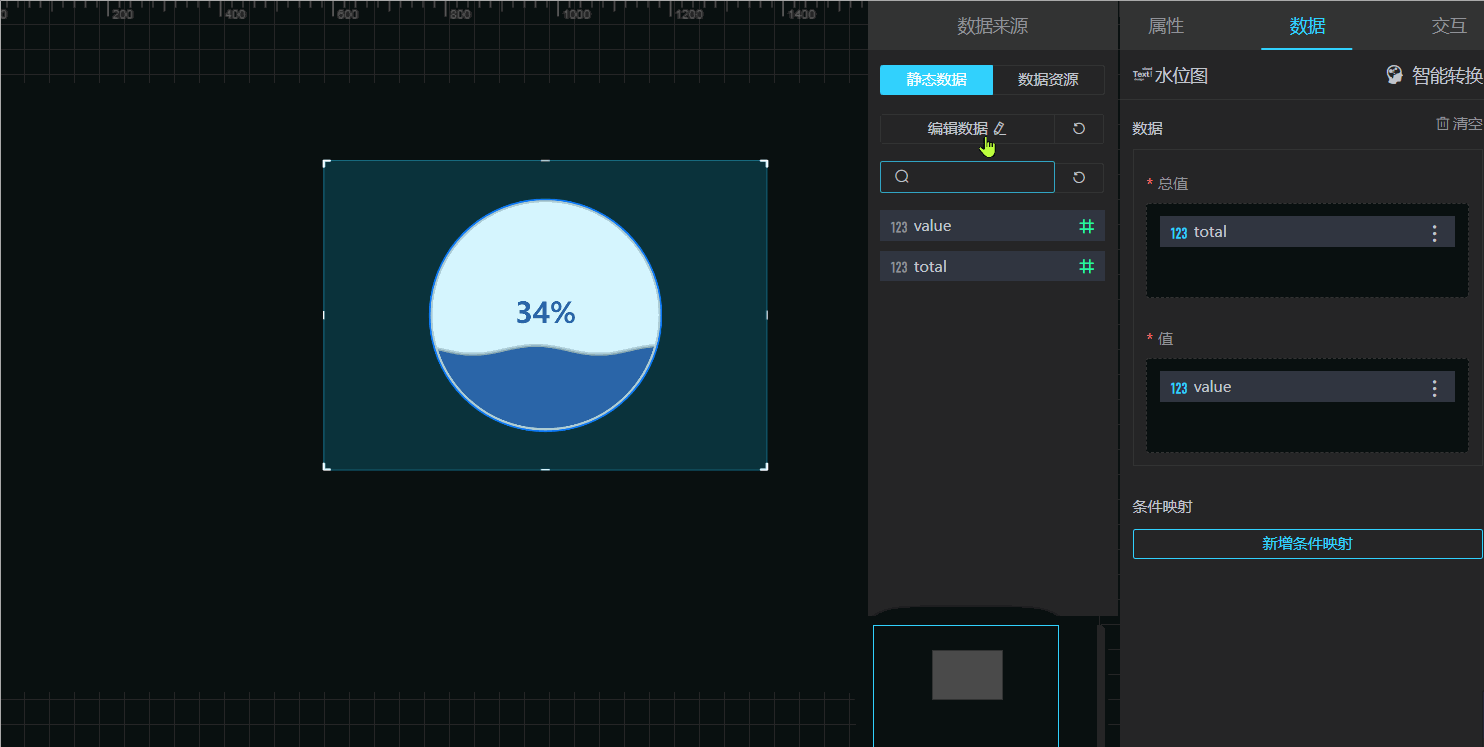Click the 智能转换 brain icon
1484x747 pixels.
coord(1395,75)
